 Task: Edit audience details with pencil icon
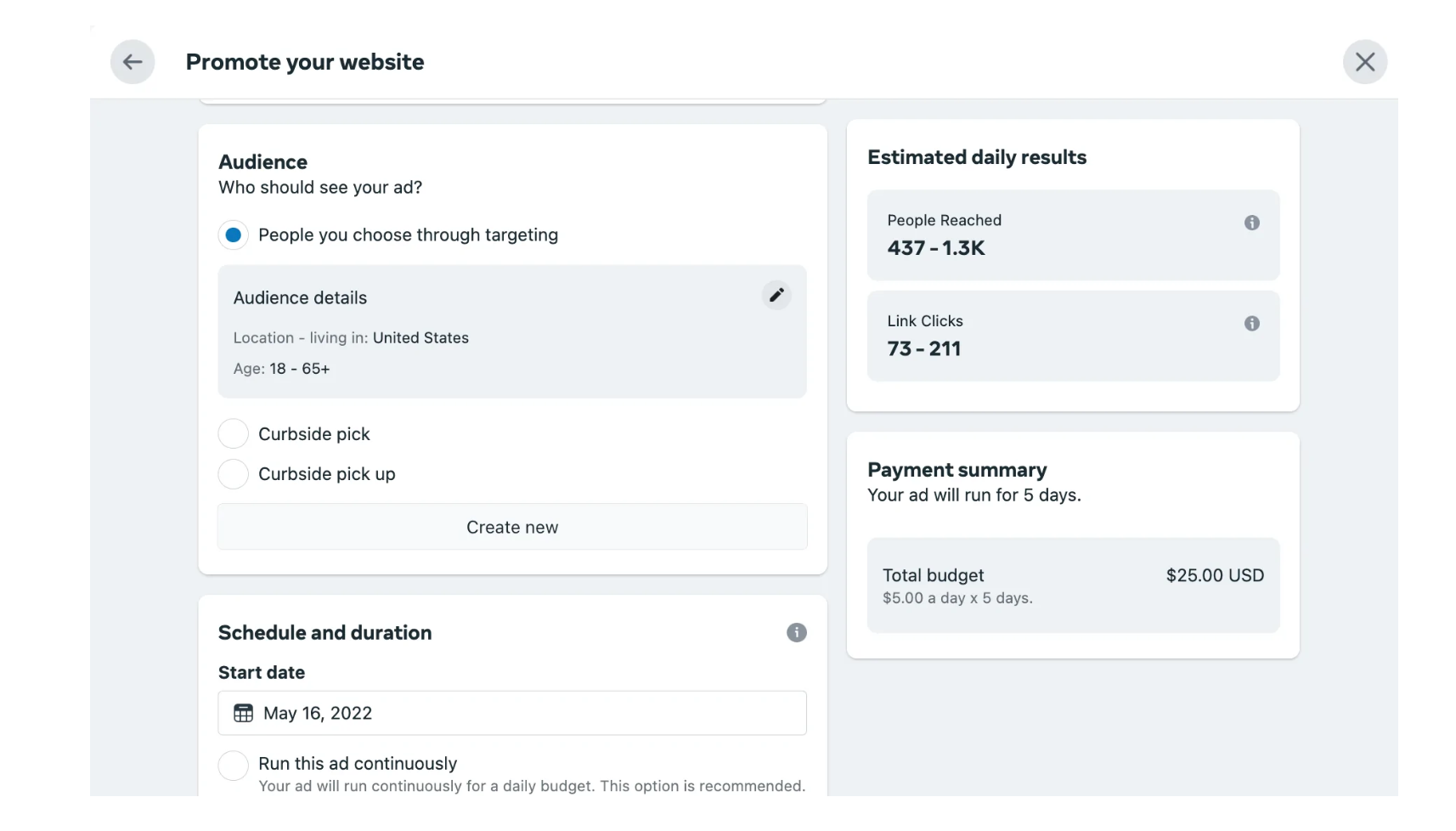pos(776,295)
